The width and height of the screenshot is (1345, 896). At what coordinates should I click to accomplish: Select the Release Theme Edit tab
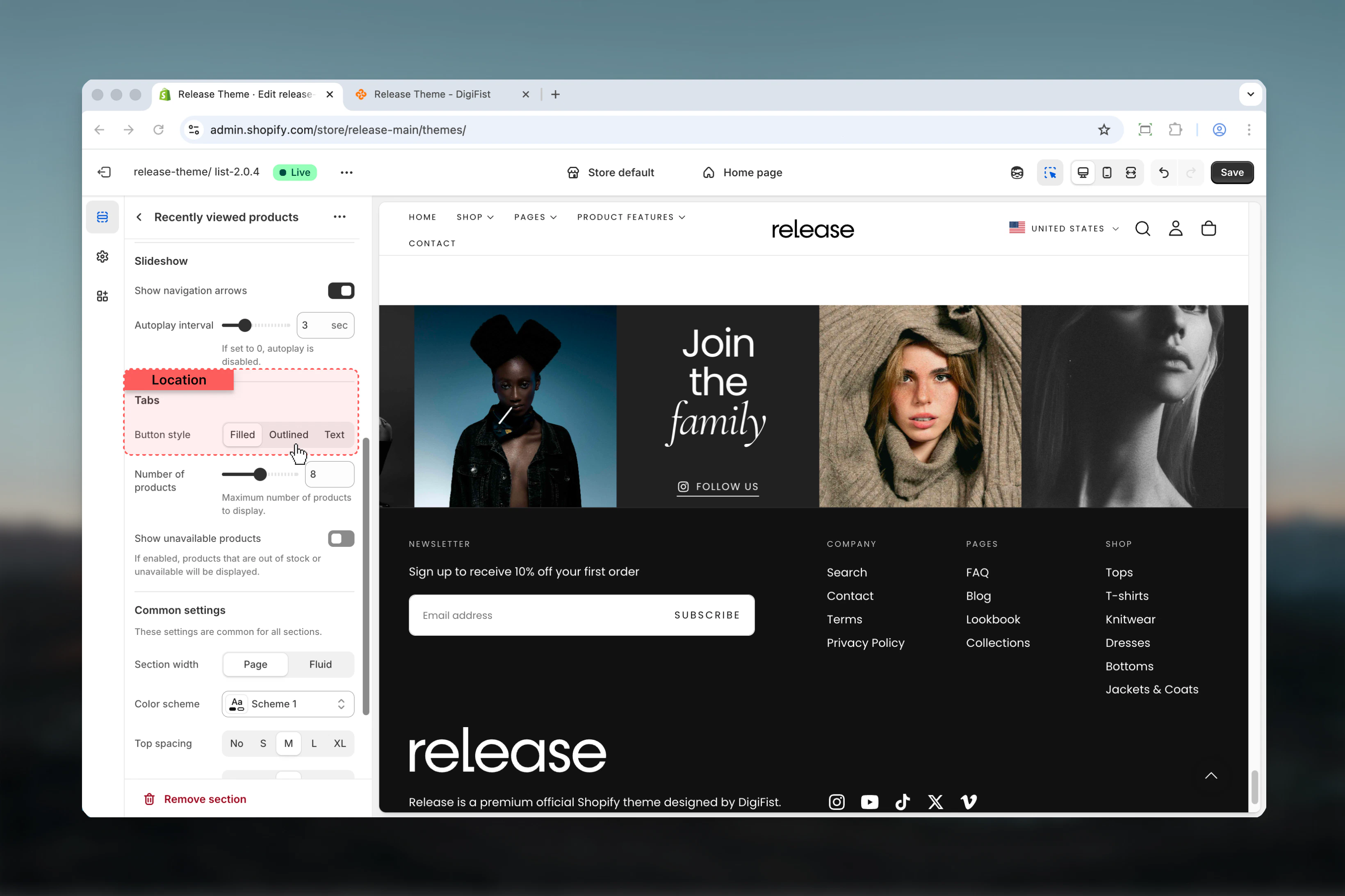246,94
